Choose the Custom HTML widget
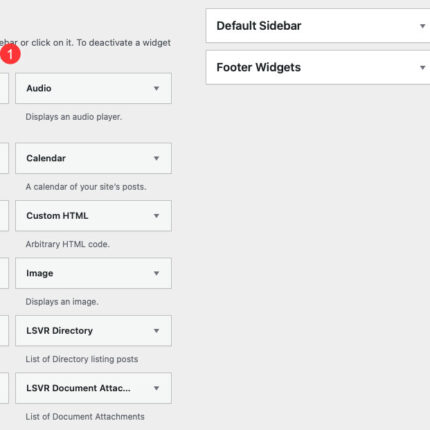430x430 pixels. point(93,216)
